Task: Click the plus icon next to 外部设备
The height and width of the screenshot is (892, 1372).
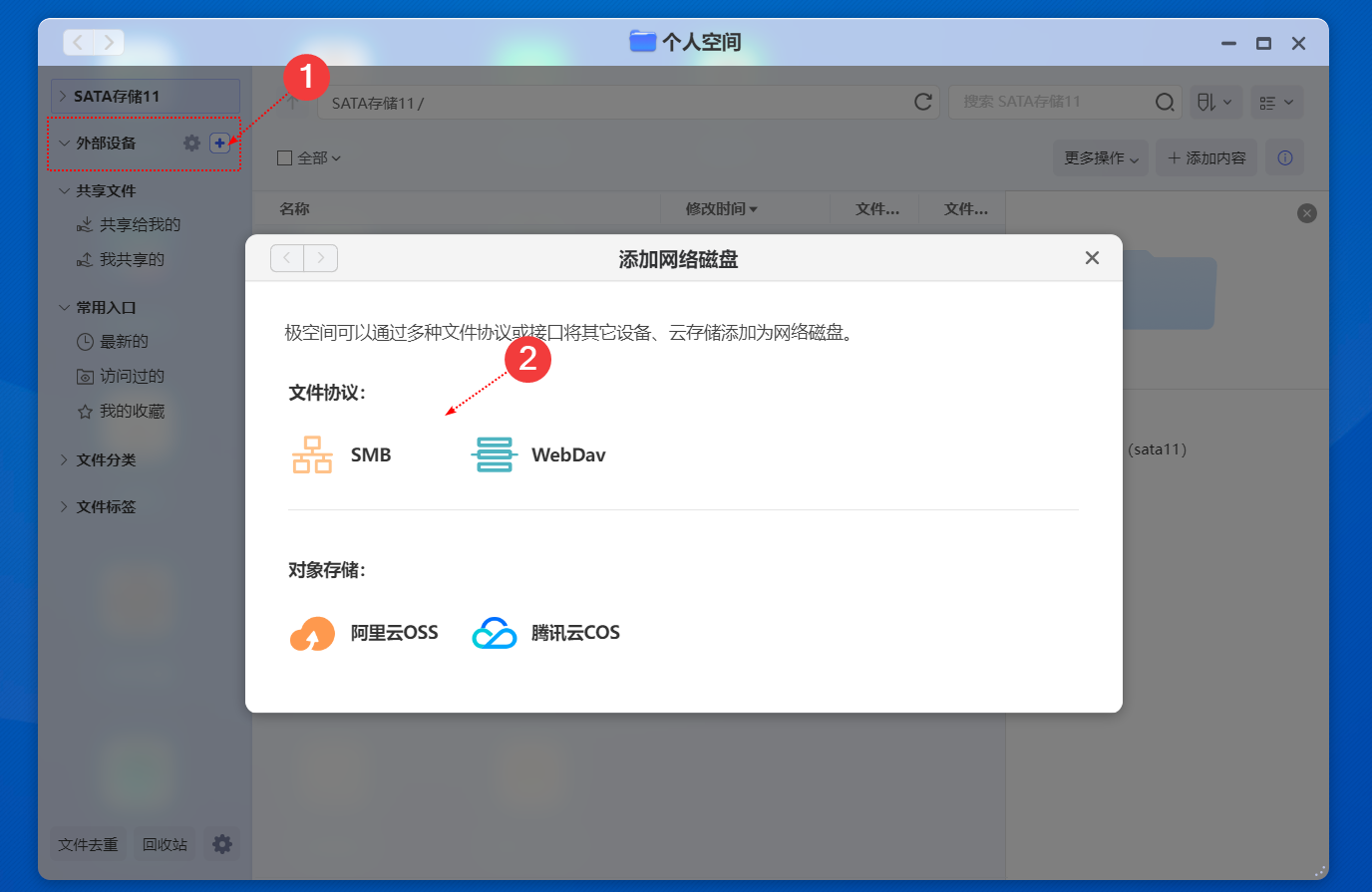Action: [219, 143]
